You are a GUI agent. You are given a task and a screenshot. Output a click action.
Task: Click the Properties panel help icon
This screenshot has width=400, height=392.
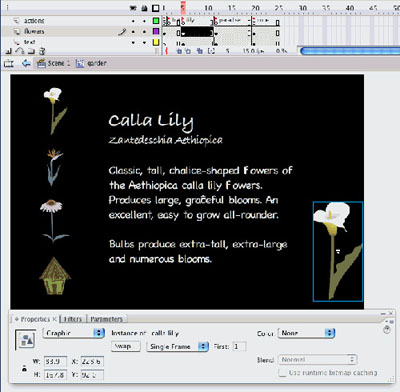pos(387,330)
